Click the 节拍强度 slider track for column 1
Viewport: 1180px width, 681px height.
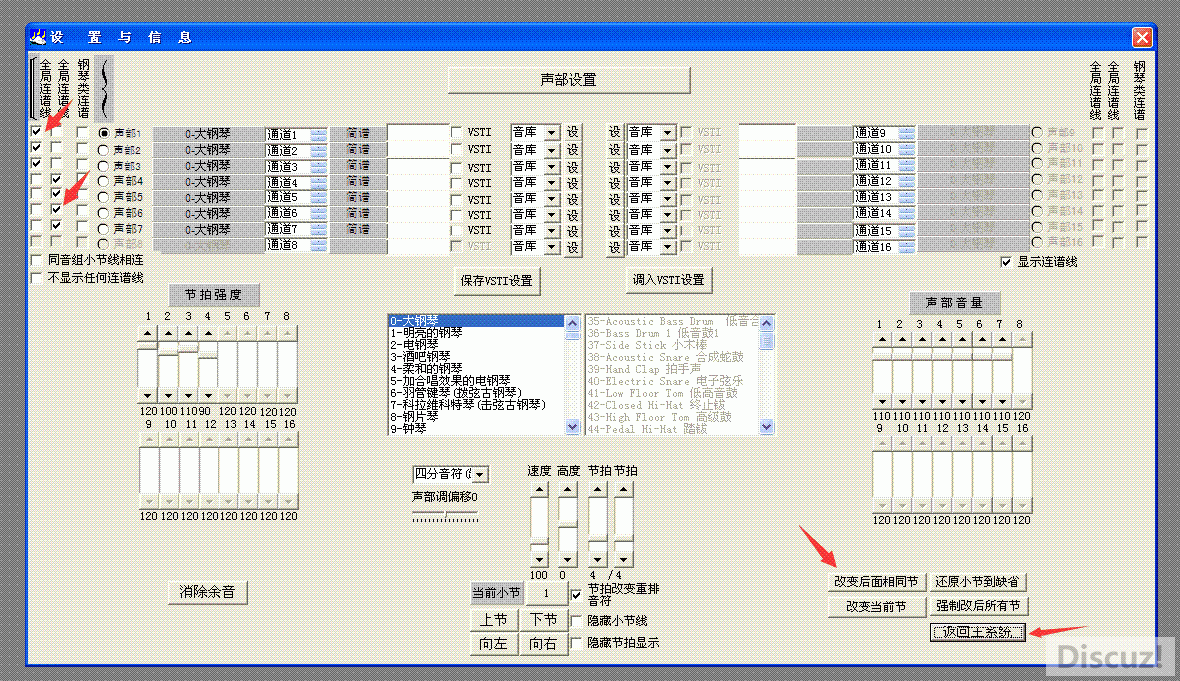coord(148,365)
